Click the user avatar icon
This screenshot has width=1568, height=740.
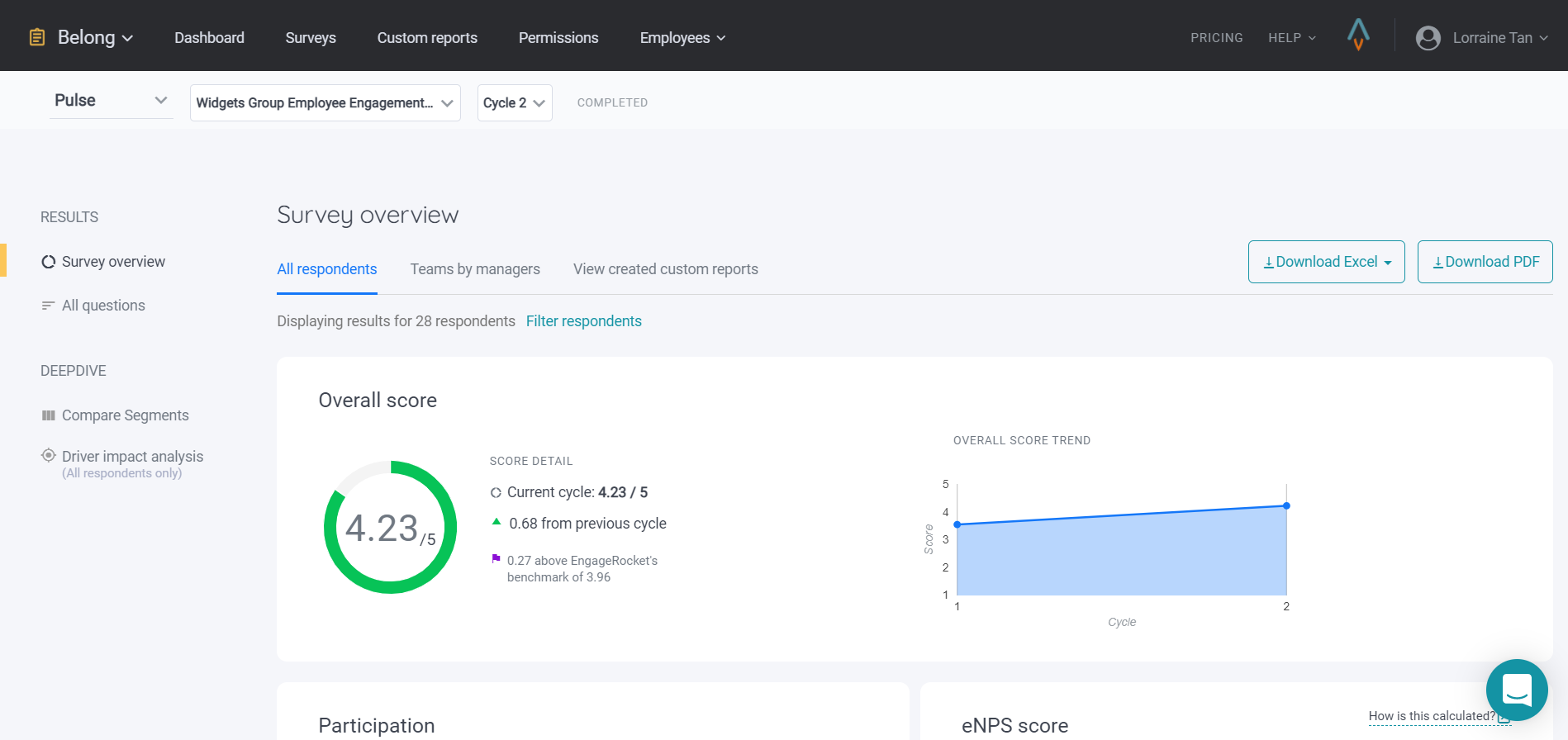pyautogui.click(x=1428, y=38)
